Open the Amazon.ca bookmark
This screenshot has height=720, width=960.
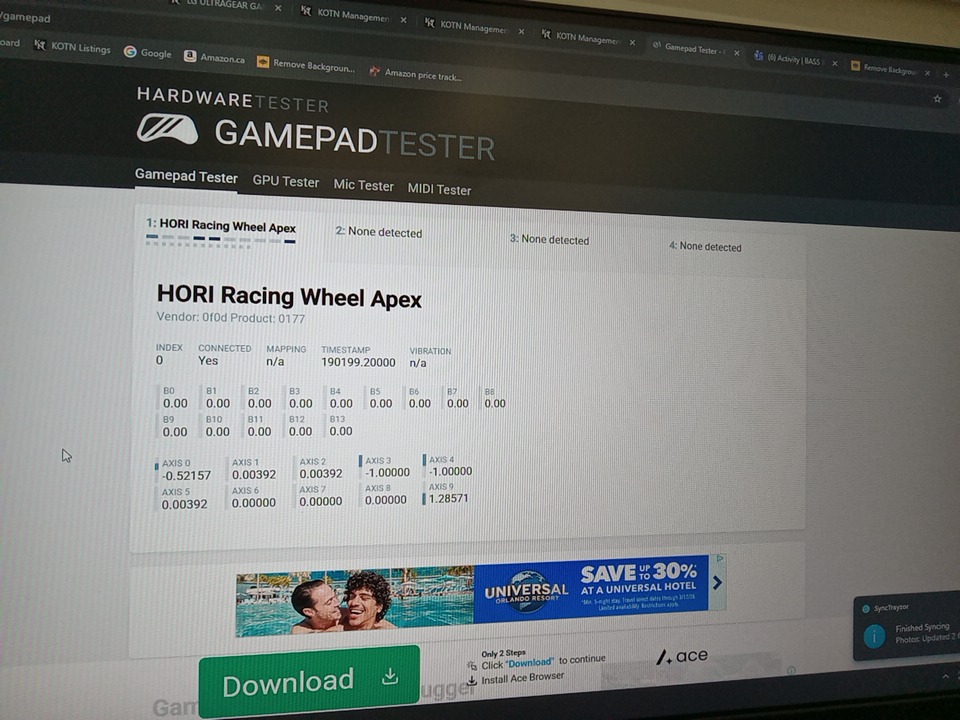click(x=214, y=58)
